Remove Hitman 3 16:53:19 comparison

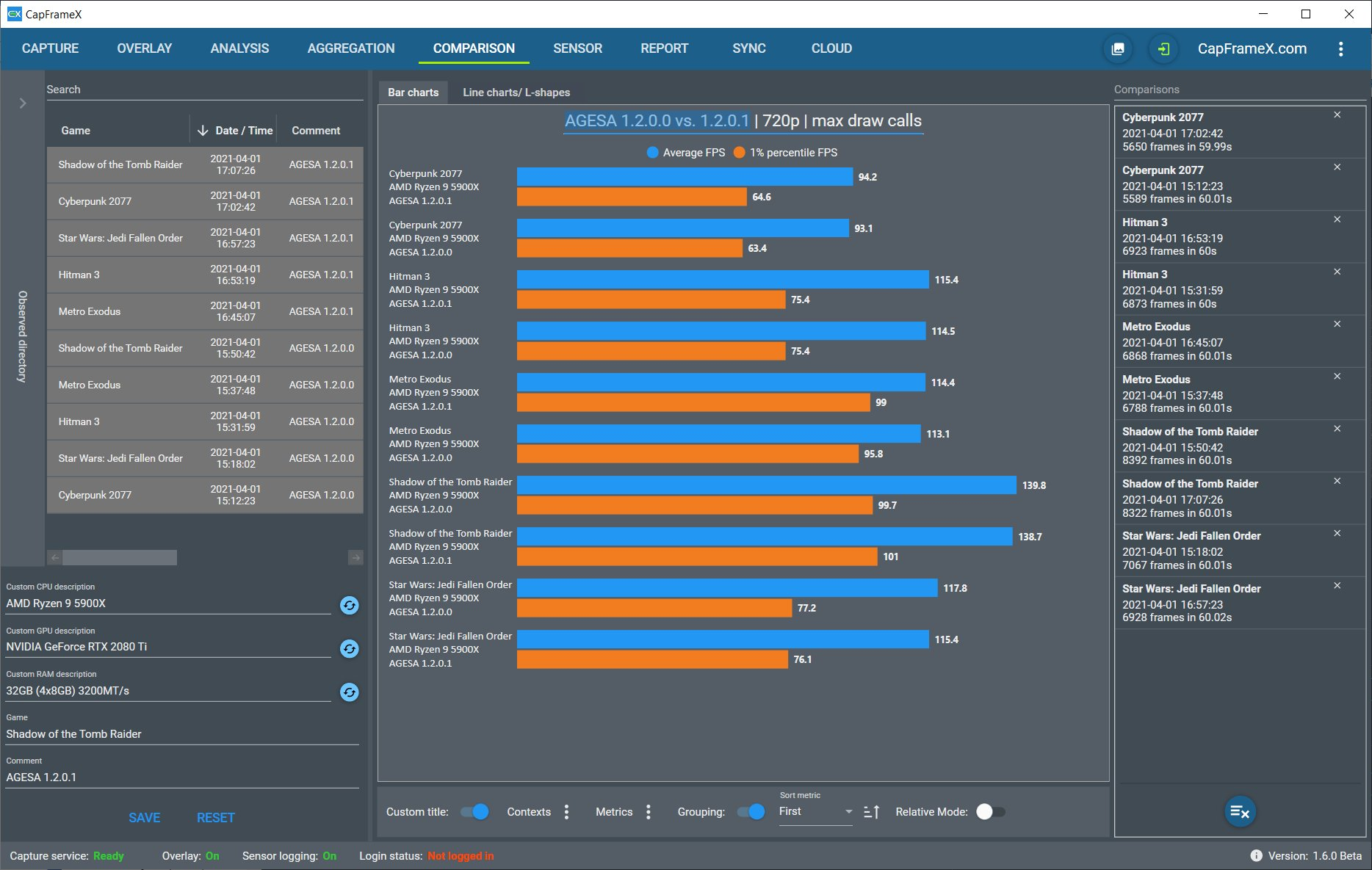click(1337, 220)
